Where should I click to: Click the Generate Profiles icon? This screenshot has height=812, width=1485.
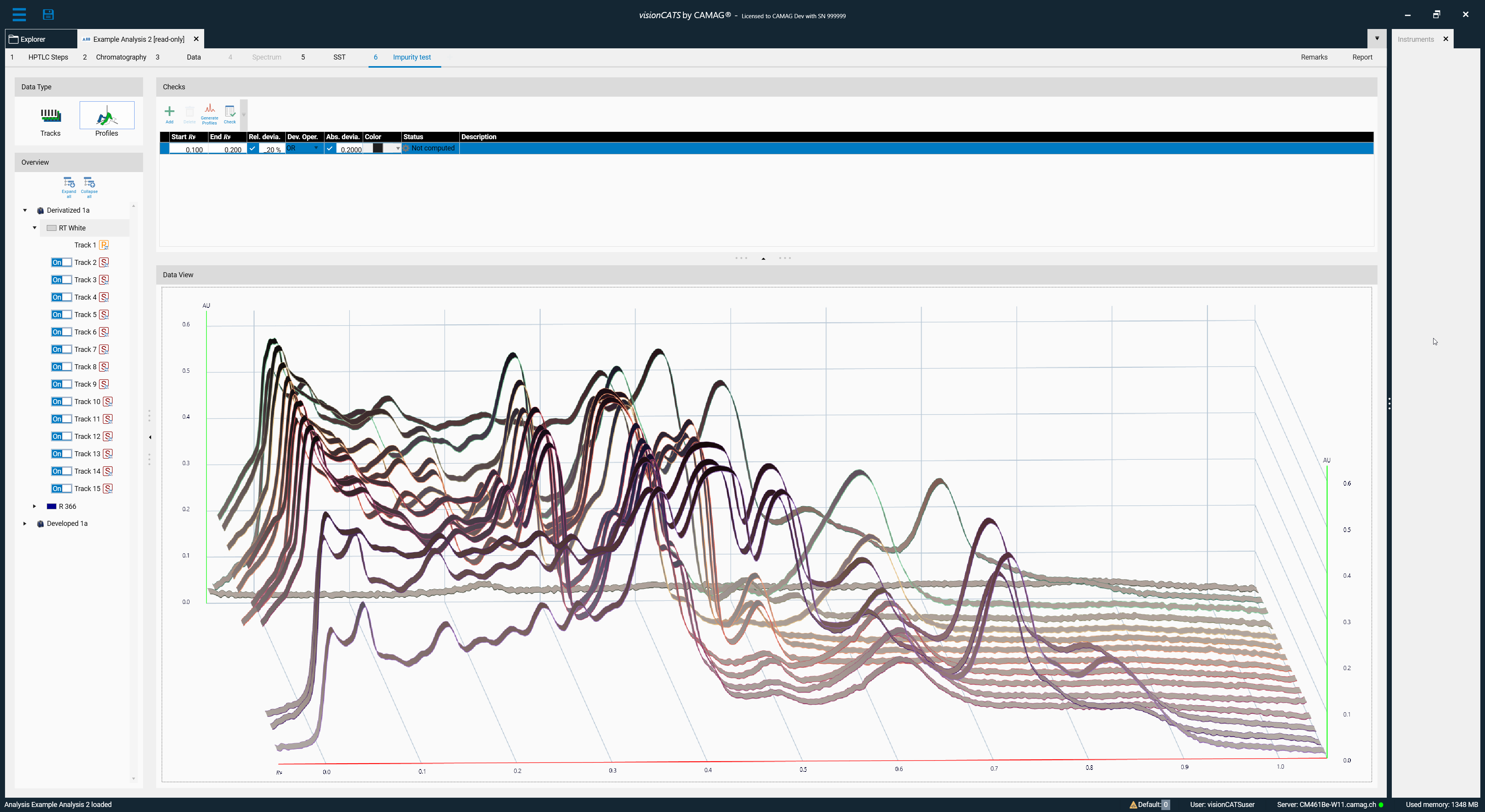pyautogui.click(x=209, y=114)
